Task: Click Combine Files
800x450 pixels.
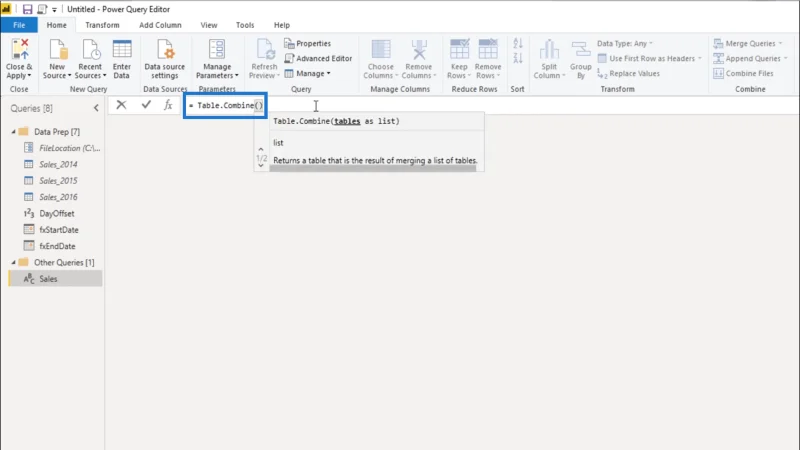Action: point(743,73)
